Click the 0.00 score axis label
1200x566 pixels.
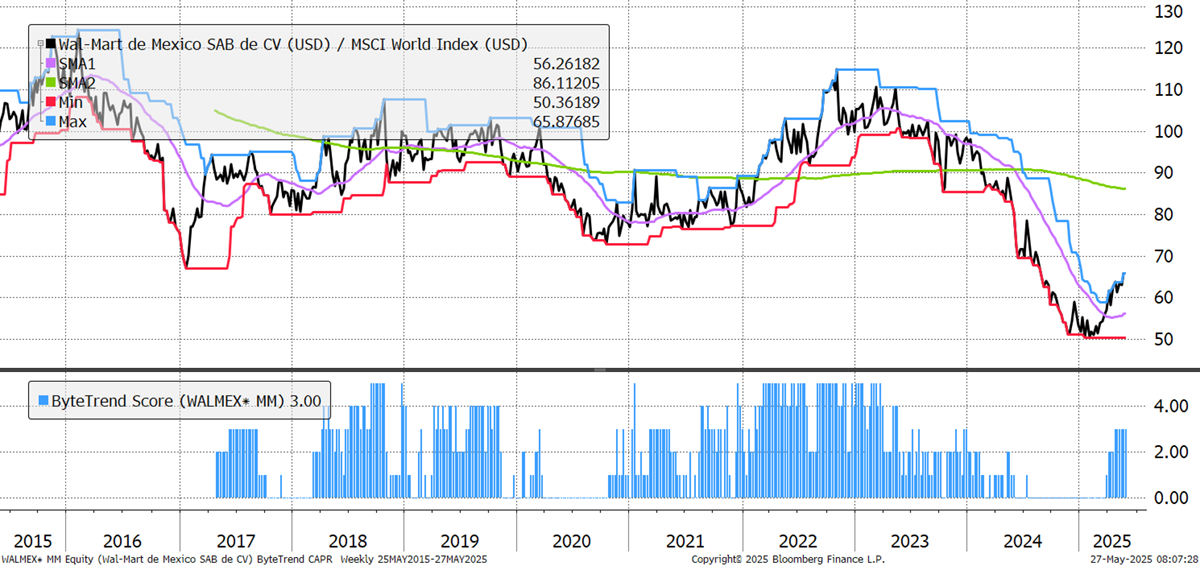(x=1172, y=497)
